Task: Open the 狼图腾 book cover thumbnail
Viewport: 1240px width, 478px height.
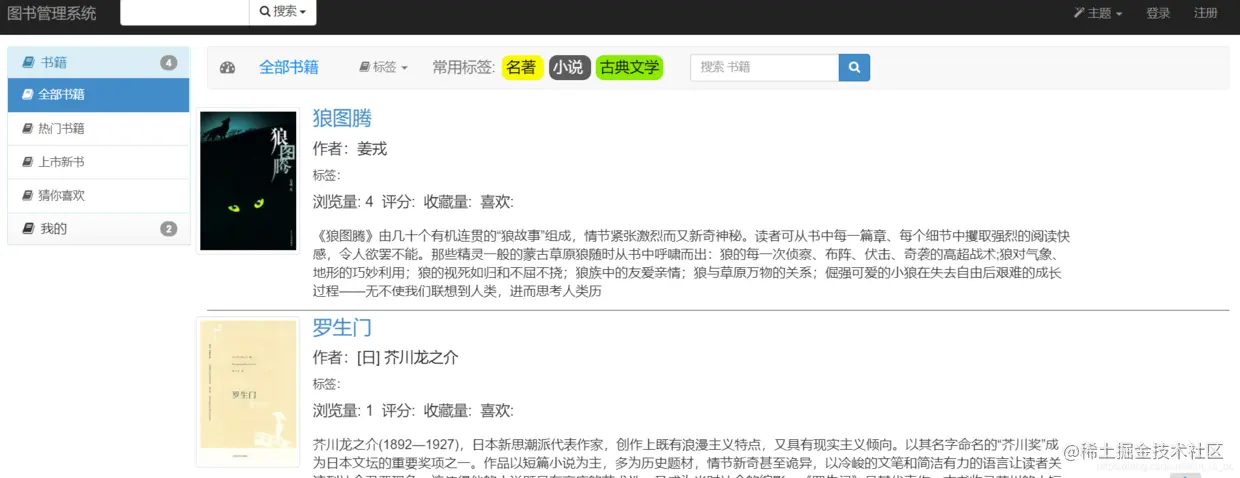Action: 248,181
